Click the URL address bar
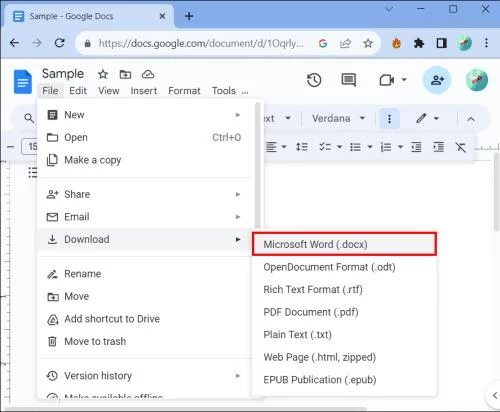500x412 pixels. coord(201,43)
